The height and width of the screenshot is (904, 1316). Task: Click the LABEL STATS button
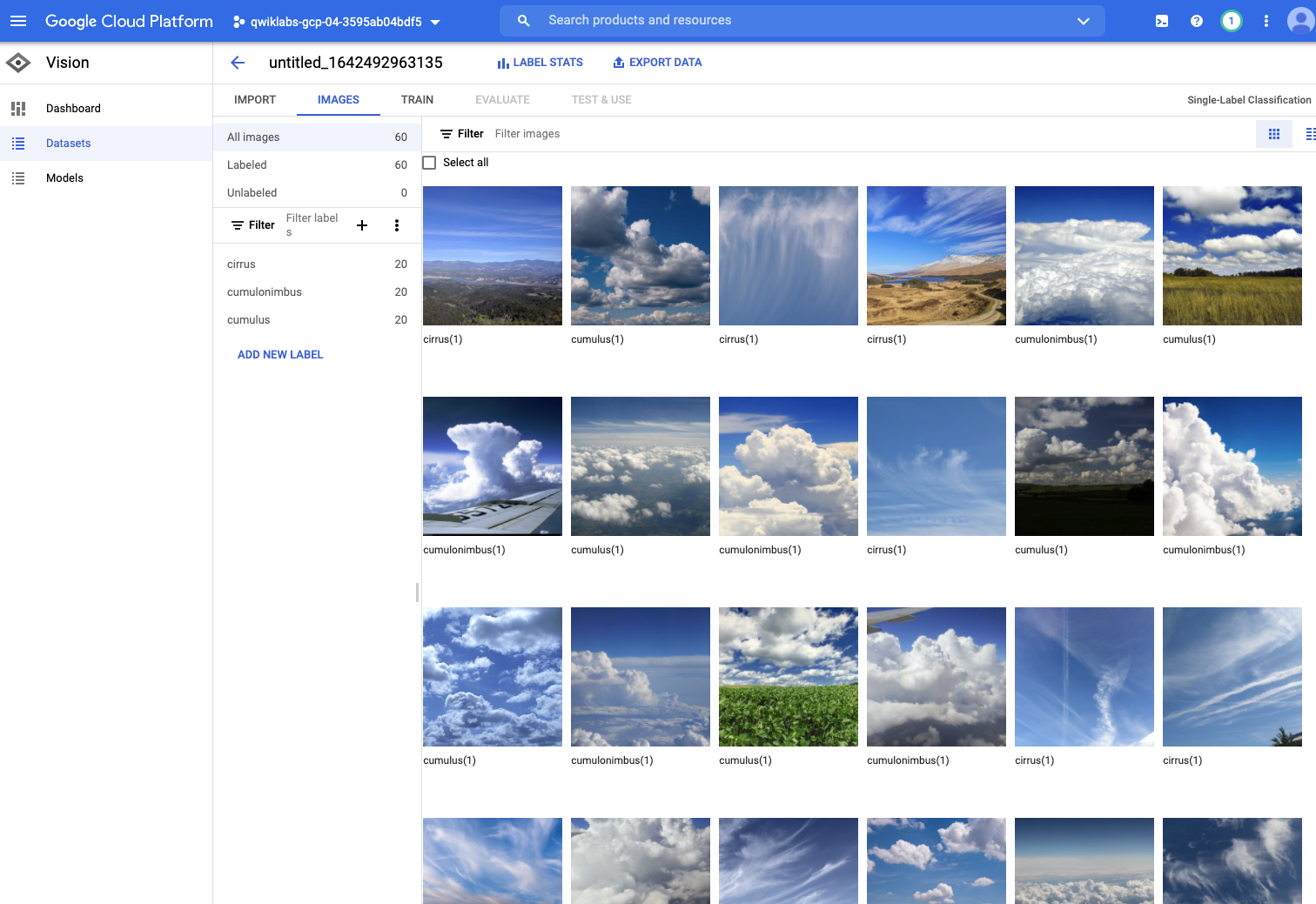point(540,63)
